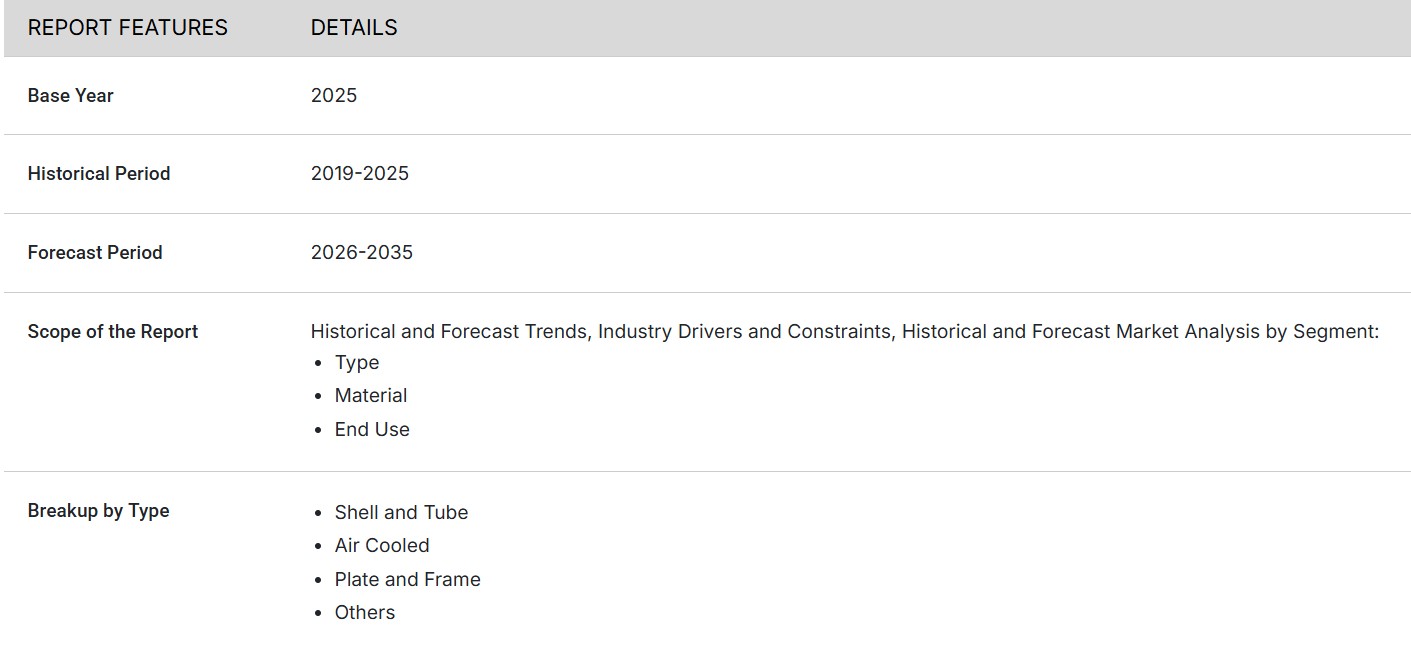Click the Material bullet item
This screenshot has height=651, width=1411.
click(x=370, y=396)
